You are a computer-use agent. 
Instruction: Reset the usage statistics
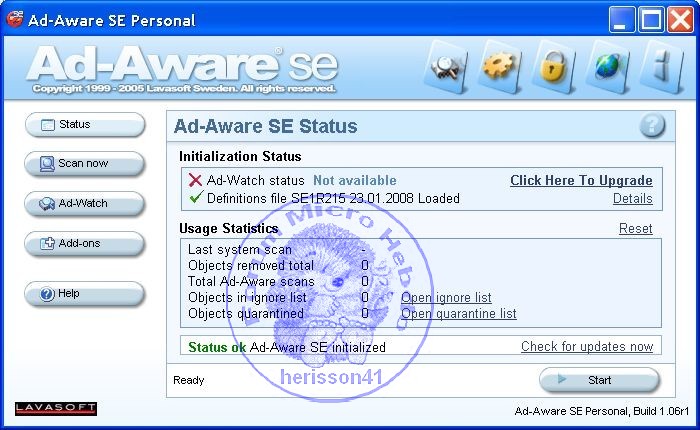click(x=636, y=229)
